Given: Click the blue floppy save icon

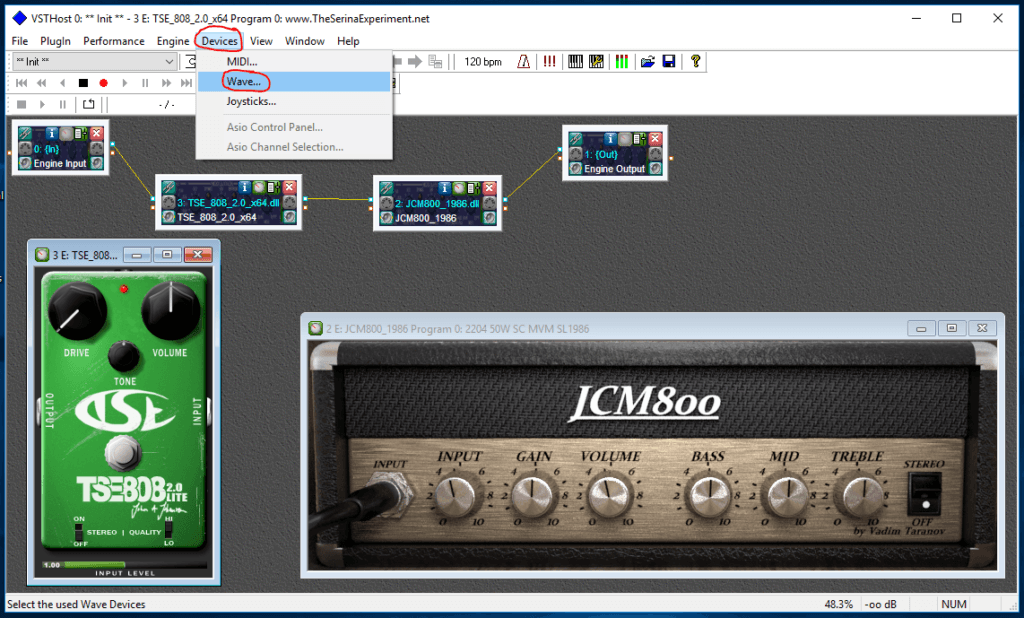Looking at the screenshot, I should click(669, 61).
